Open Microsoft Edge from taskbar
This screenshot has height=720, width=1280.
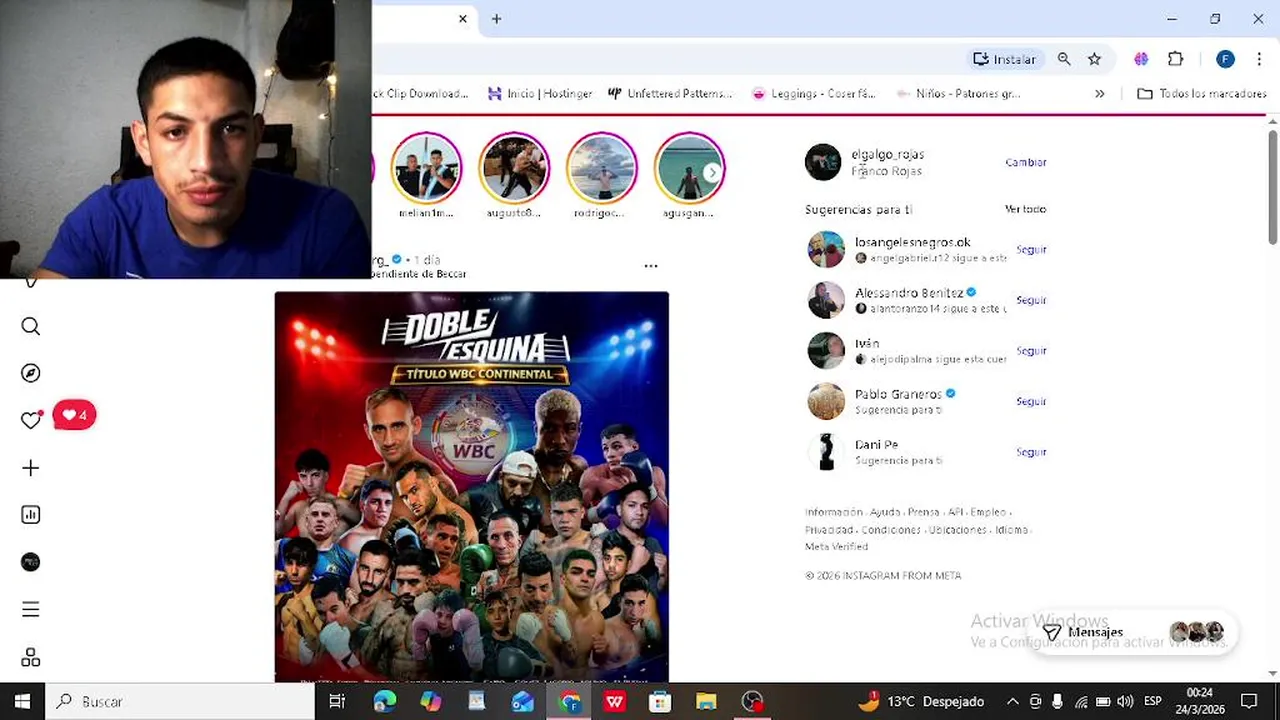pyautogui.click(x=385, y=701)
